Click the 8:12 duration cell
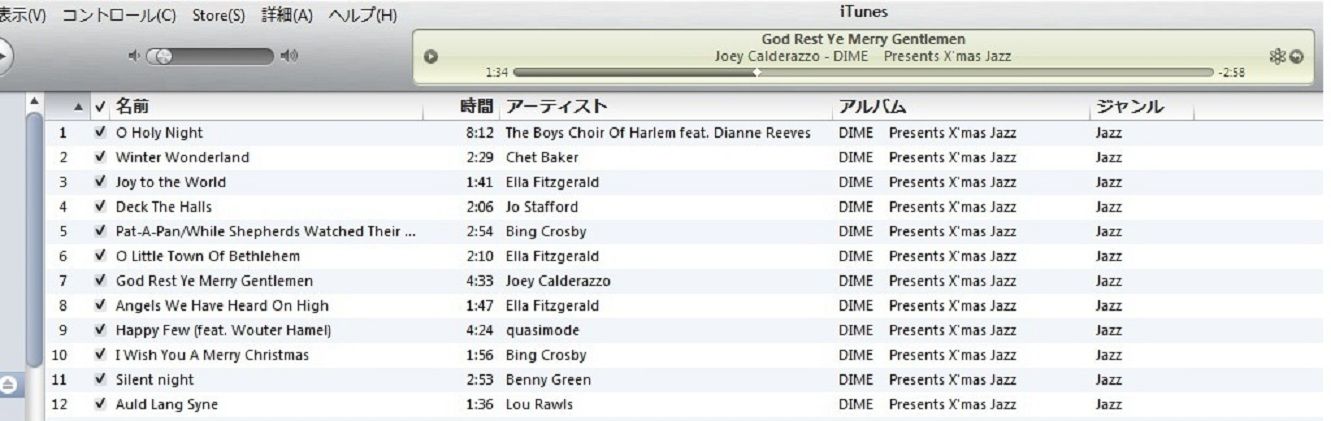Image resolution: width=1331 pixels, height=421 pixels. (x=480, y=132)
